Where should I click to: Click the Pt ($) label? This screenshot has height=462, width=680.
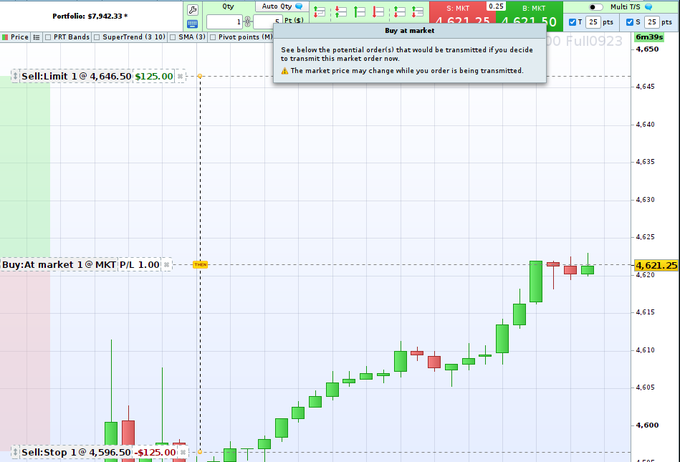[294, 20]
